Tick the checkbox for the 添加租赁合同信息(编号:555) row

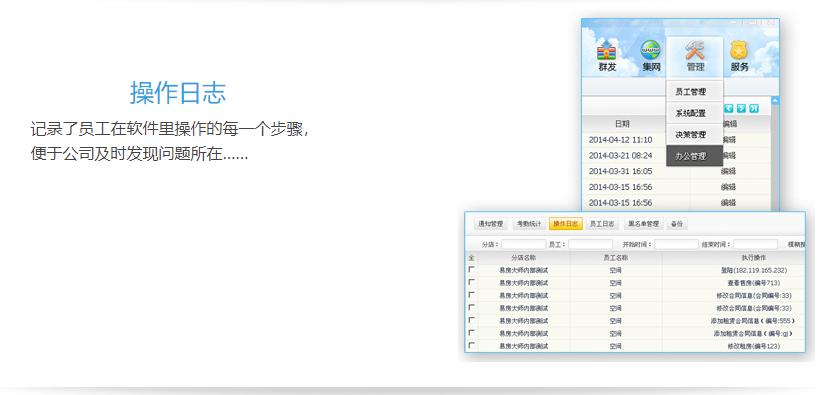pyautogui.click(x=472, y=320)
